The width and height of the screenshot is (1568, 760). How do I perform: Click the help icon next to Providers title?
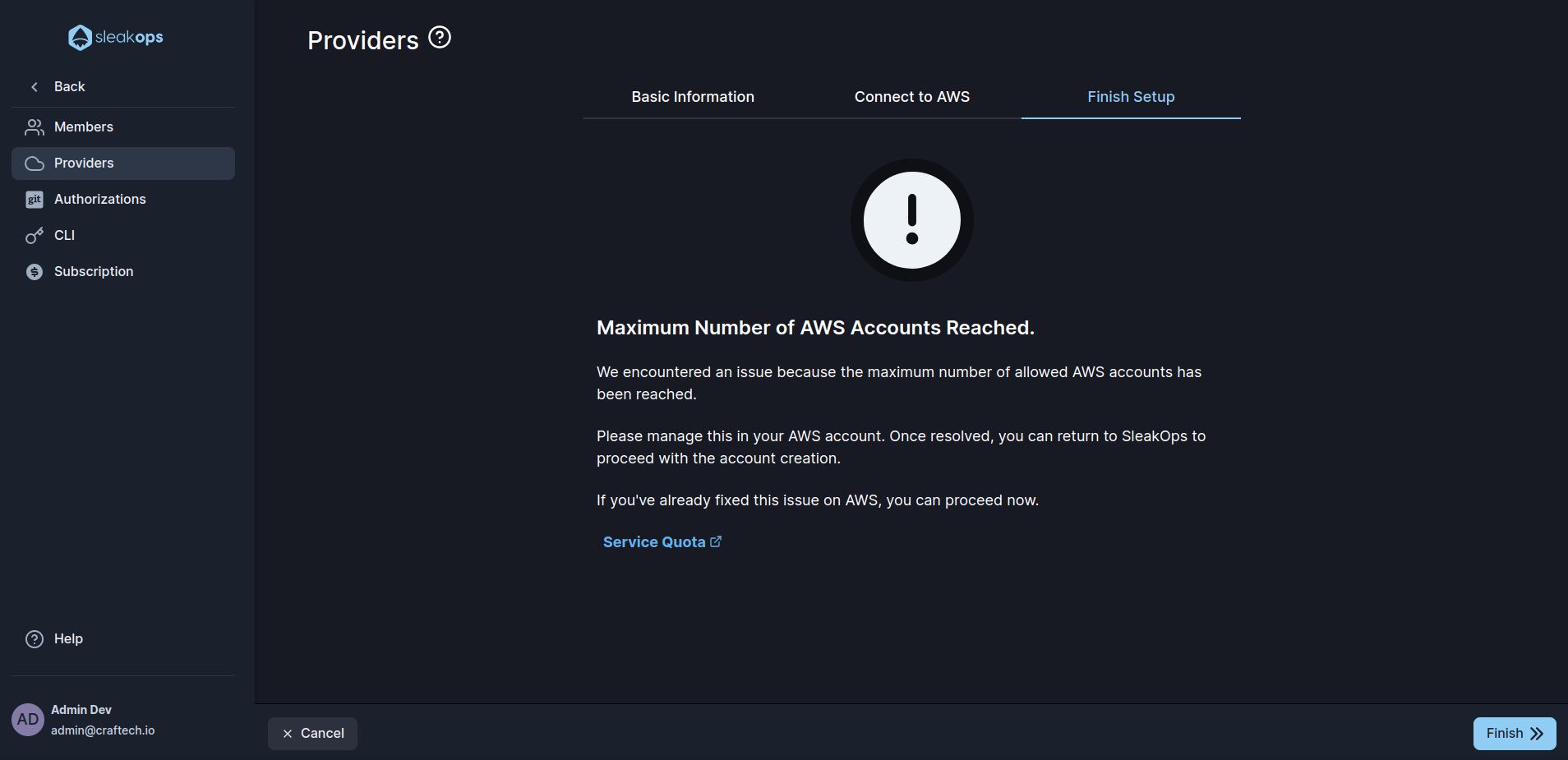(x=440, y=38)
